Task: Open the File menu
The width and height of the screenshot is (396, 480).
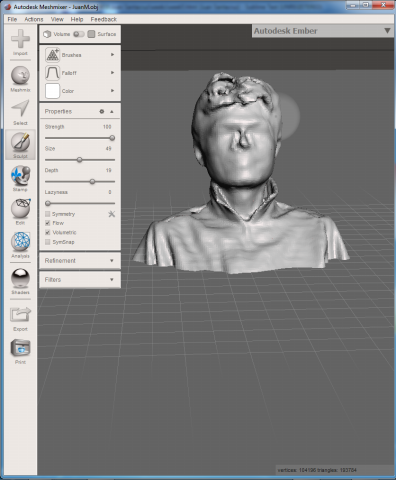Action: tap(12, 19)
